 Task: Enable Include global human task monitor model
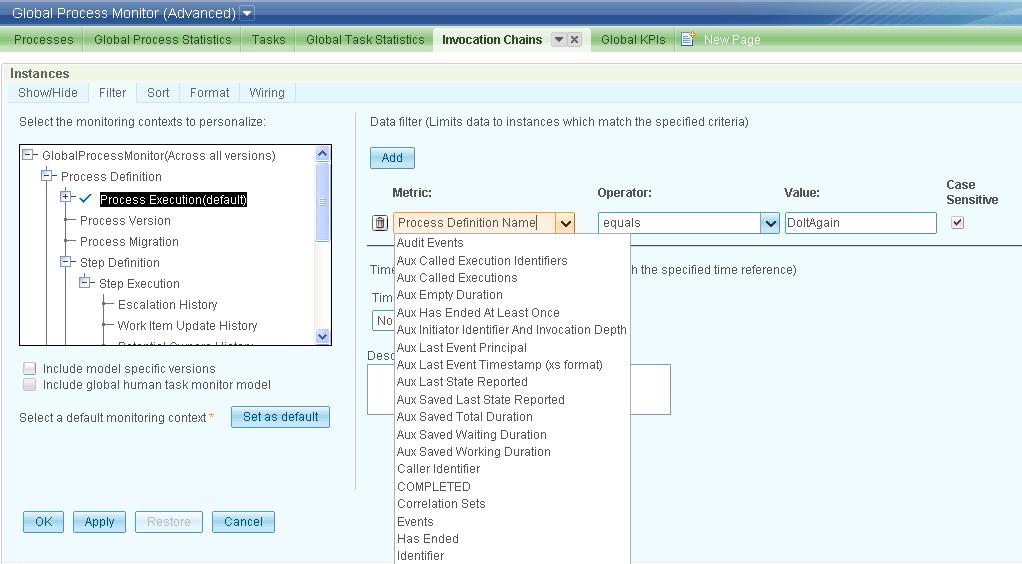29,385
